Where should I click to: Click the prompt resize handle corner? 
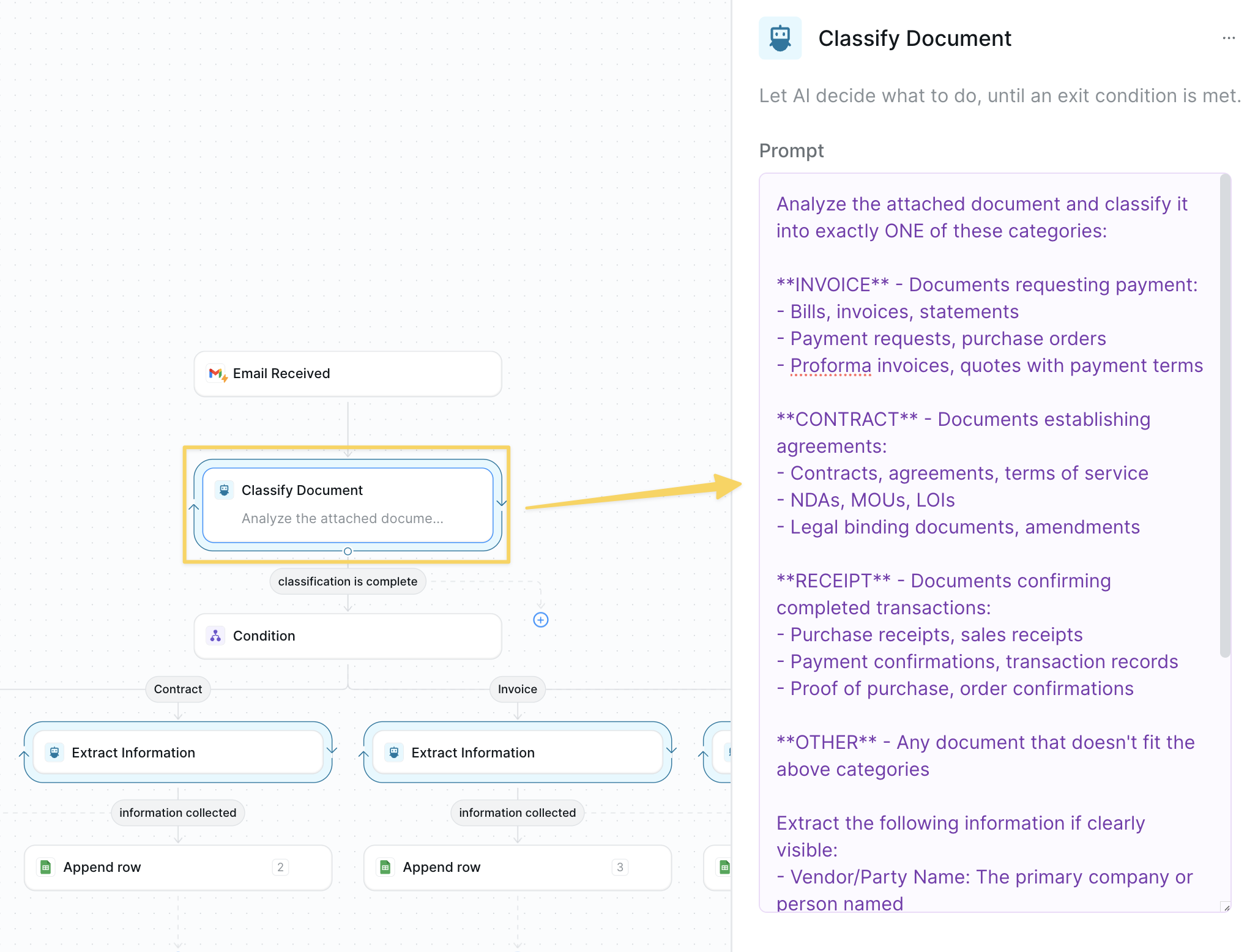[1226, 908]
